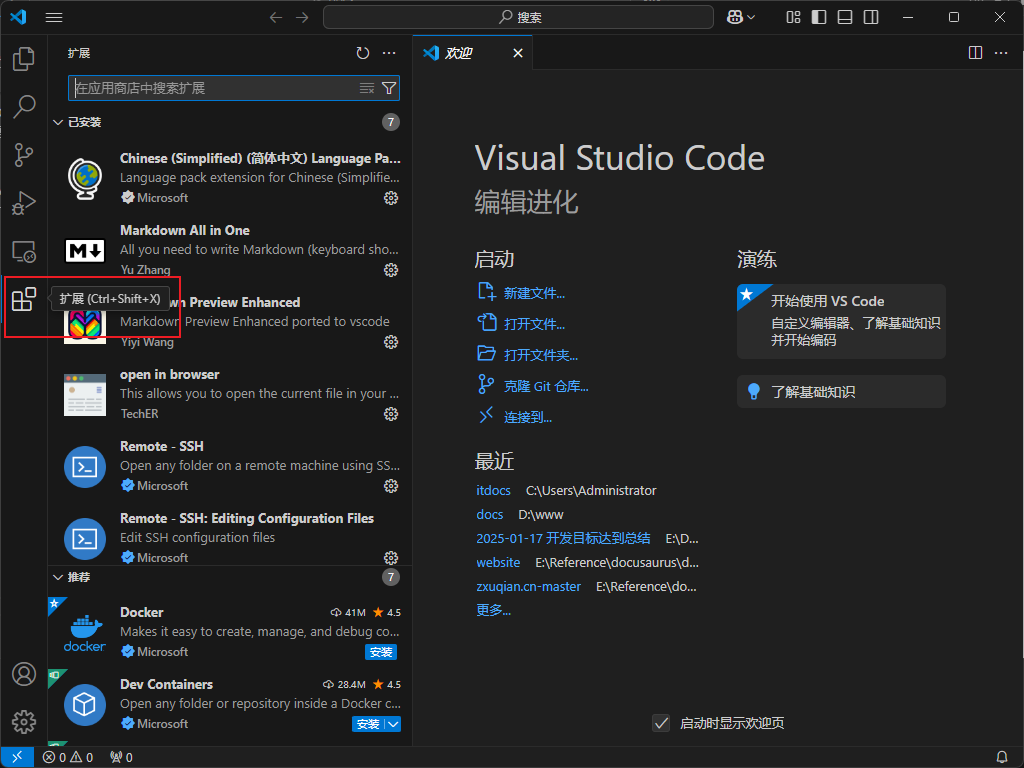The width and height of the screenshot is (1024, 768).
Task: Open settings gear for Markdown All in One
Action: tap(391, 270)
